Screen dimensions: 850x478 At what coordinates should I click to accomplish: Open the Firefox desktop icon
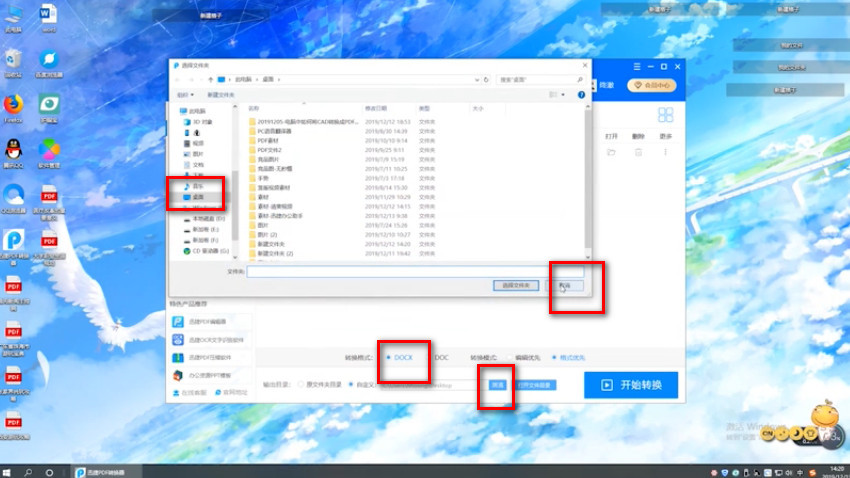(x=14, y=108)
